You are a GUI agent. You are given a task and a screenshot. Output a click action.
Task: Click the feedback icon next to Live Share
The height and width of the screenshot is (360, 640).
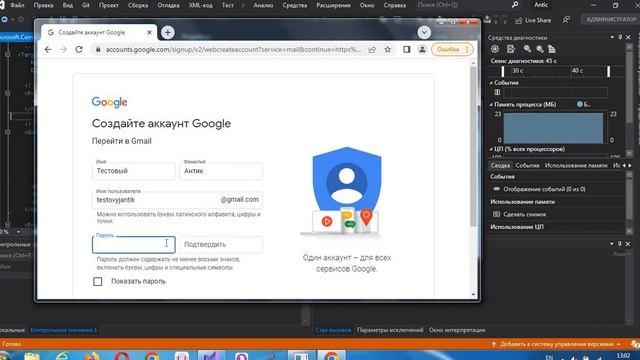tap(566, 20)
